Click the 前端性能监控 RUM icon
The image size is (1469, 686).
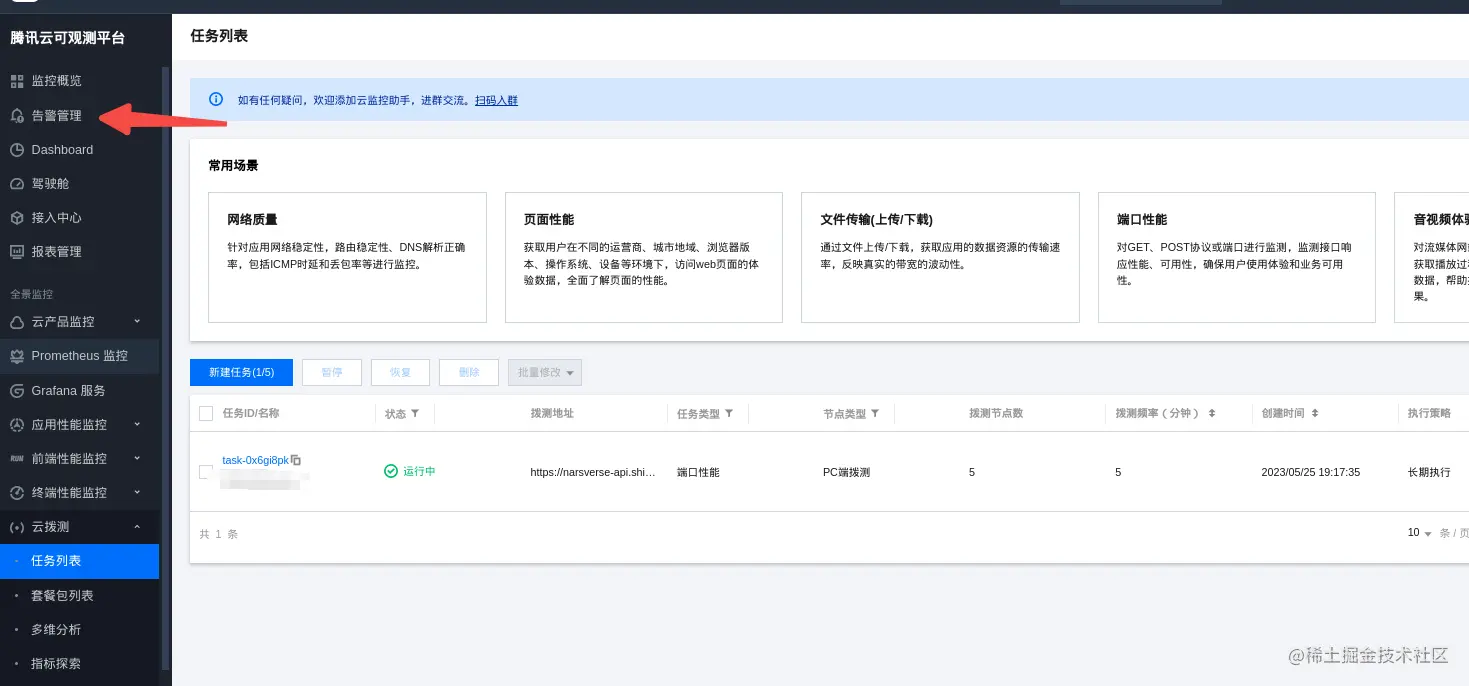[x=17, y=459]
